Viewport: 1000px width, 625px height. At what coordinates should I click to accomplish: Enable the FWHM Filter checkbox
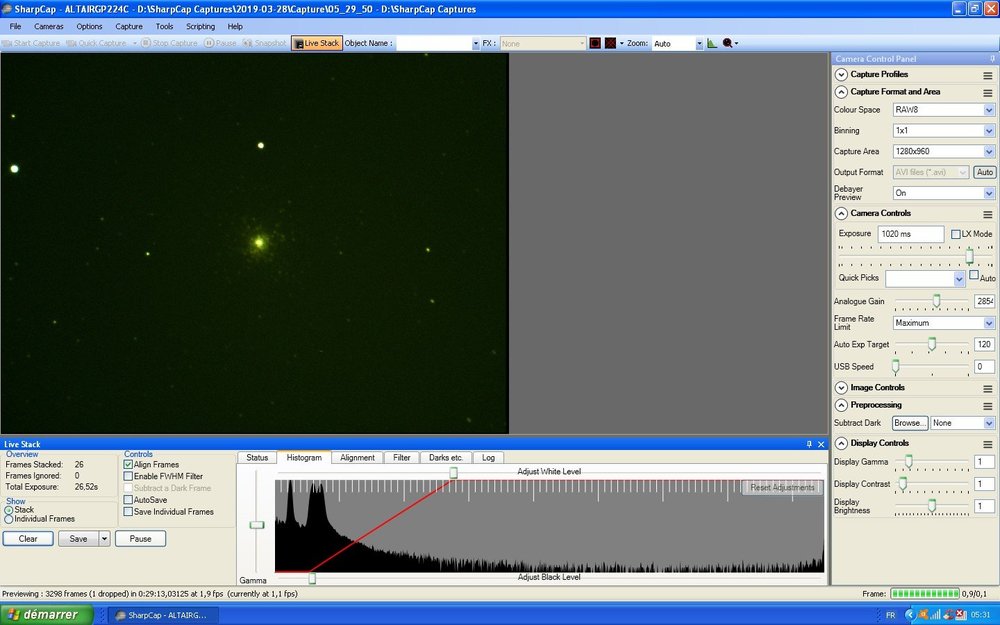pyautogui.click(x=128, y=477)
